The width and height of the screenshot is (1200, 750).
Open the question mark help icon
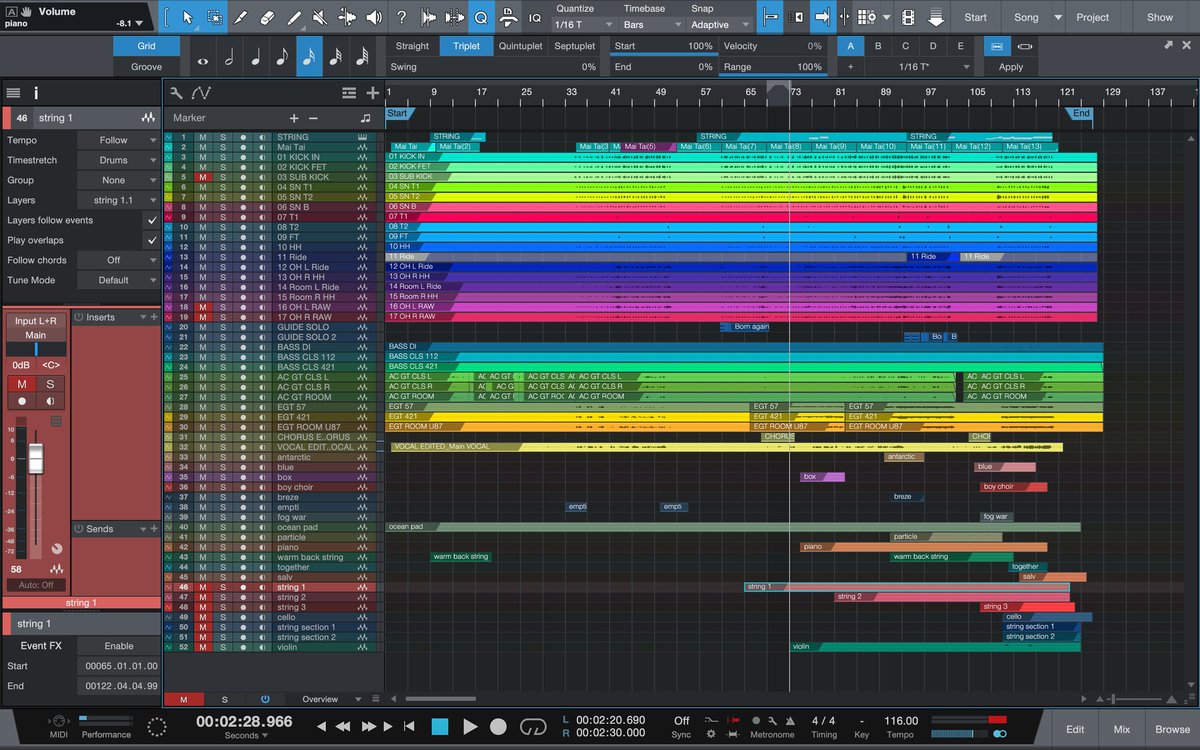401,17
